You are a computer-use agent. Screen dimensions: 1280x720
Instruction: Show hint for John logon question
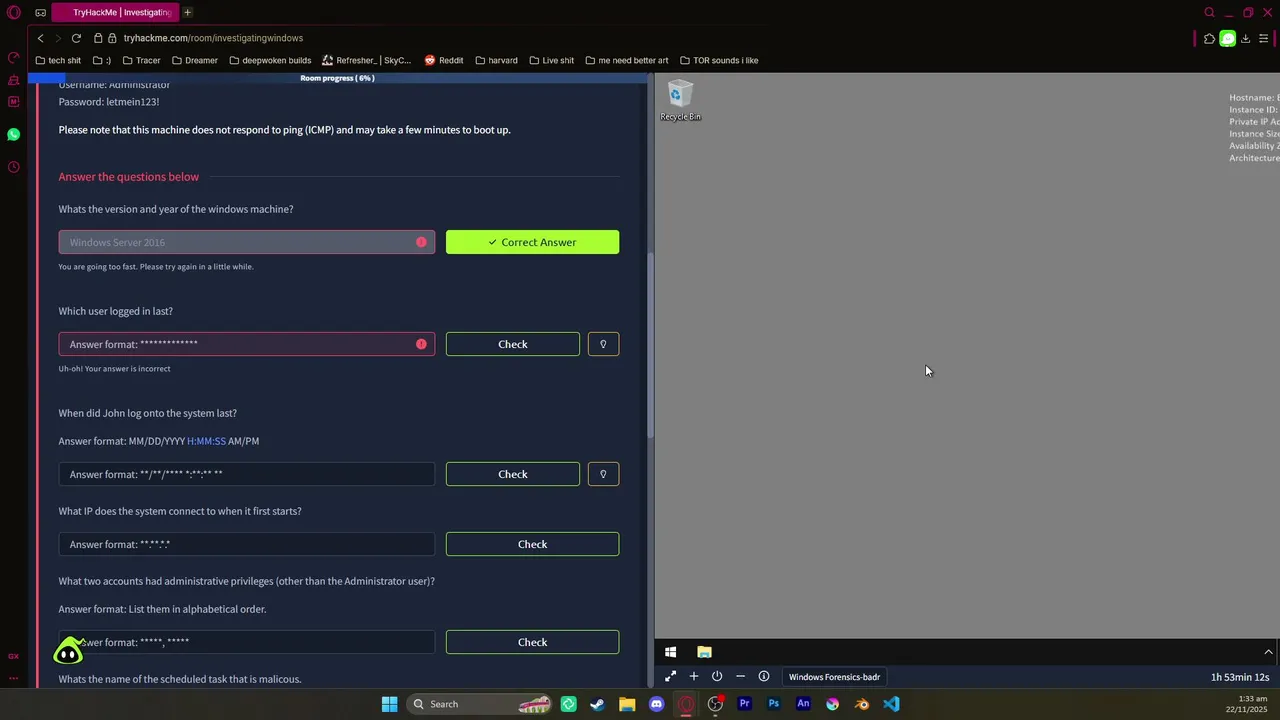(x=603, y=474)
